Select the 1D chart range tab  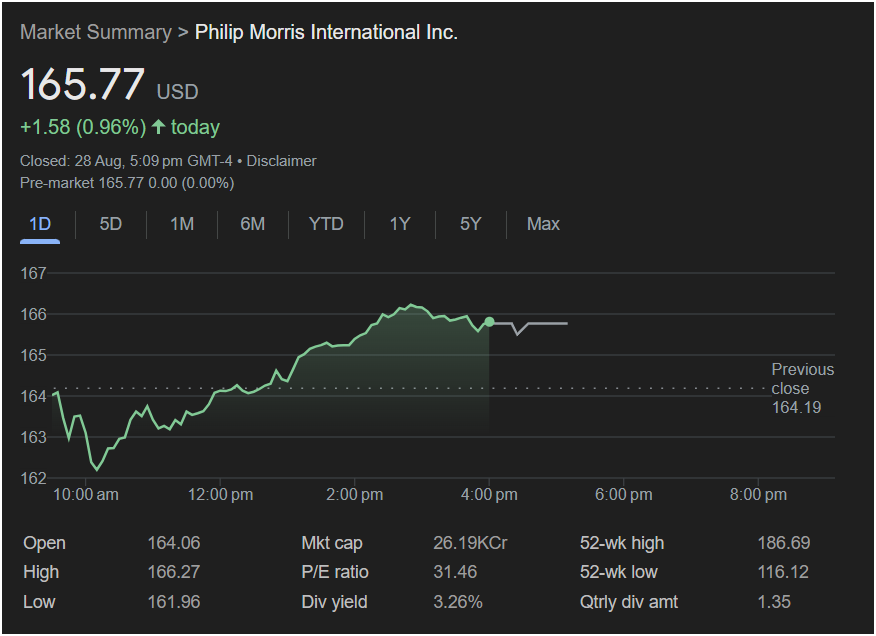pos(40,224)
